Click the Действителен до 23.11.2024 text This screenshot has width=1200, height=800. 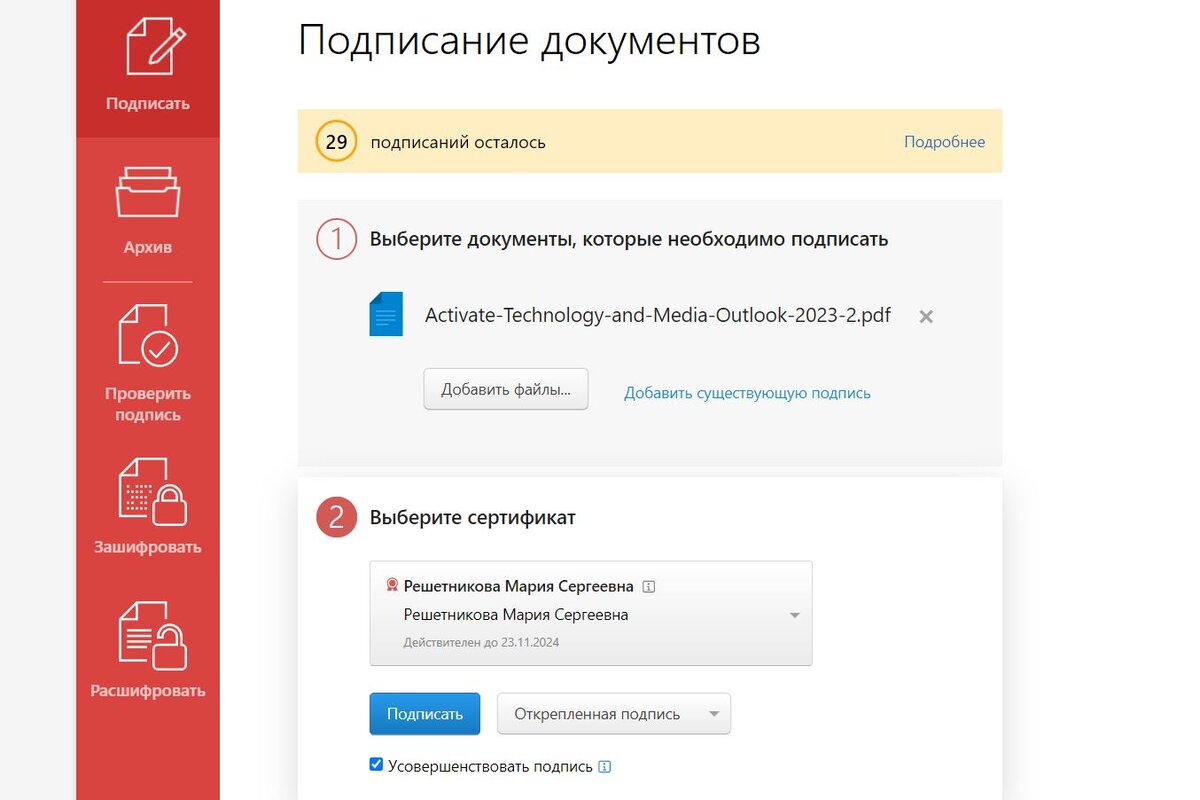tap(481, 642)
